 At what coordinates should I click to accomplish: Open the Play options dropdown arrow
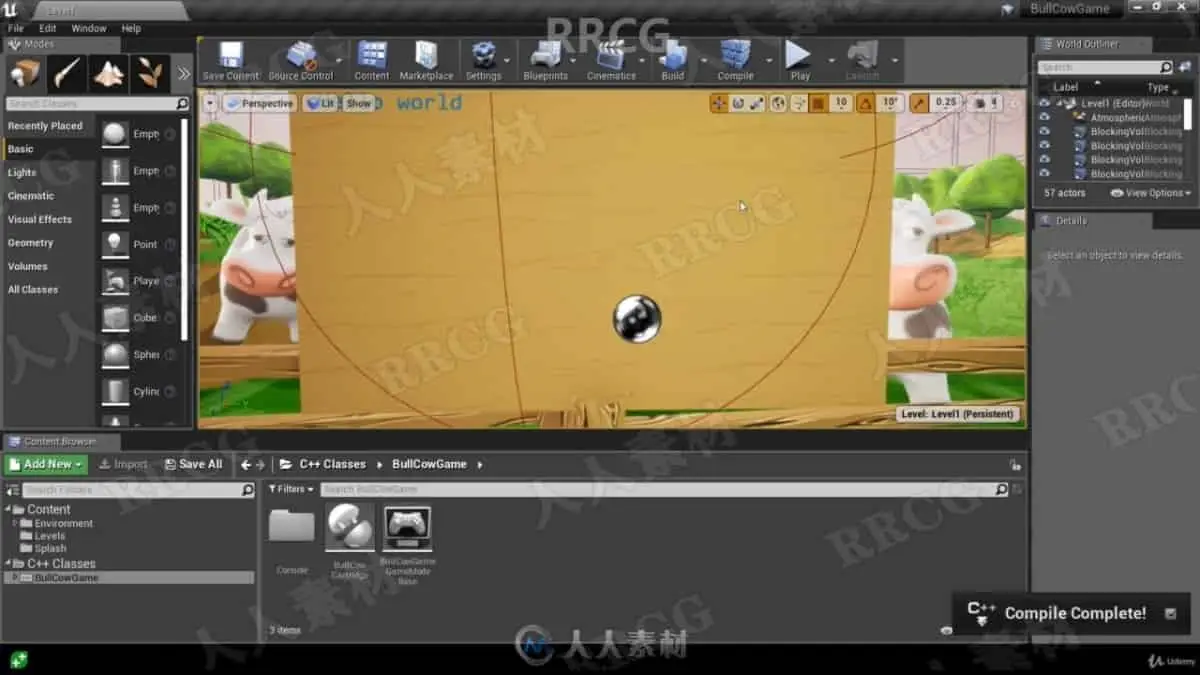[x=830, y=61]
